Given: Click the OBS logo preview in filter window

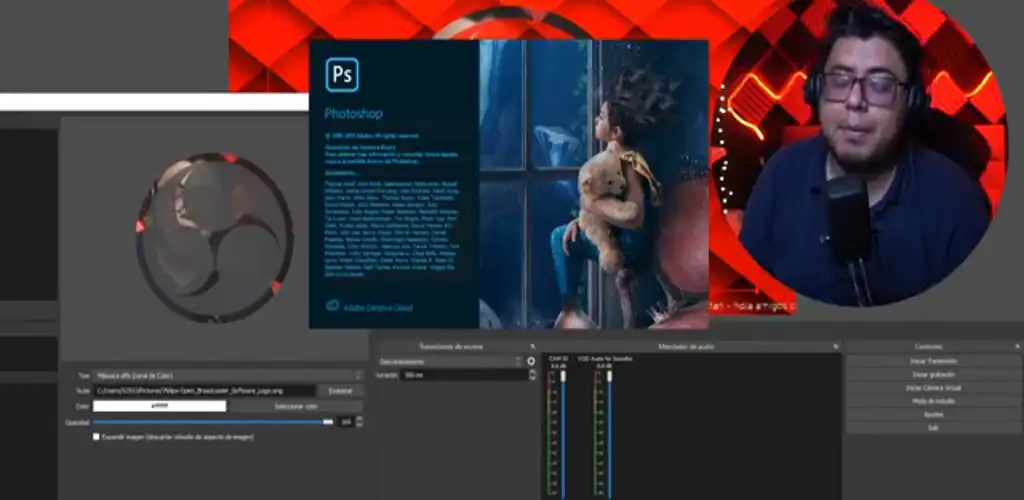Looking at the screenshot, I should pos(214,238).
